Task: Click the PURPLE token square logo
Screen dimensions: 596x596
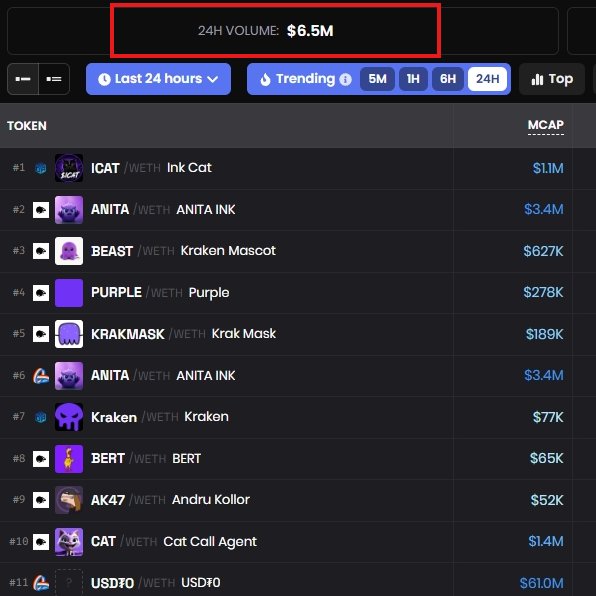Action: (x=69, y=293)
